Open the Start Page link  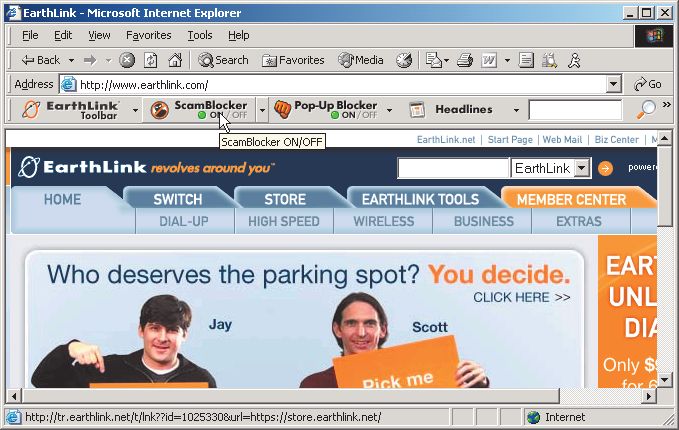pos(510,139)
